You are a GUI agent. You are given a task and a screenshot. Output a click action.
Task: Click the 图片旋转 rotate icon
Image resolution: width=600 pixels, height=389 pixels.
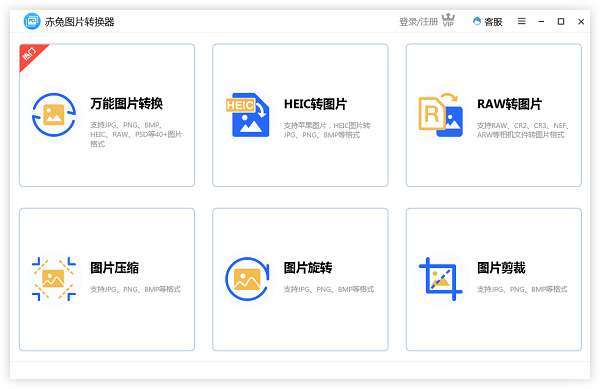coord(247,279)
